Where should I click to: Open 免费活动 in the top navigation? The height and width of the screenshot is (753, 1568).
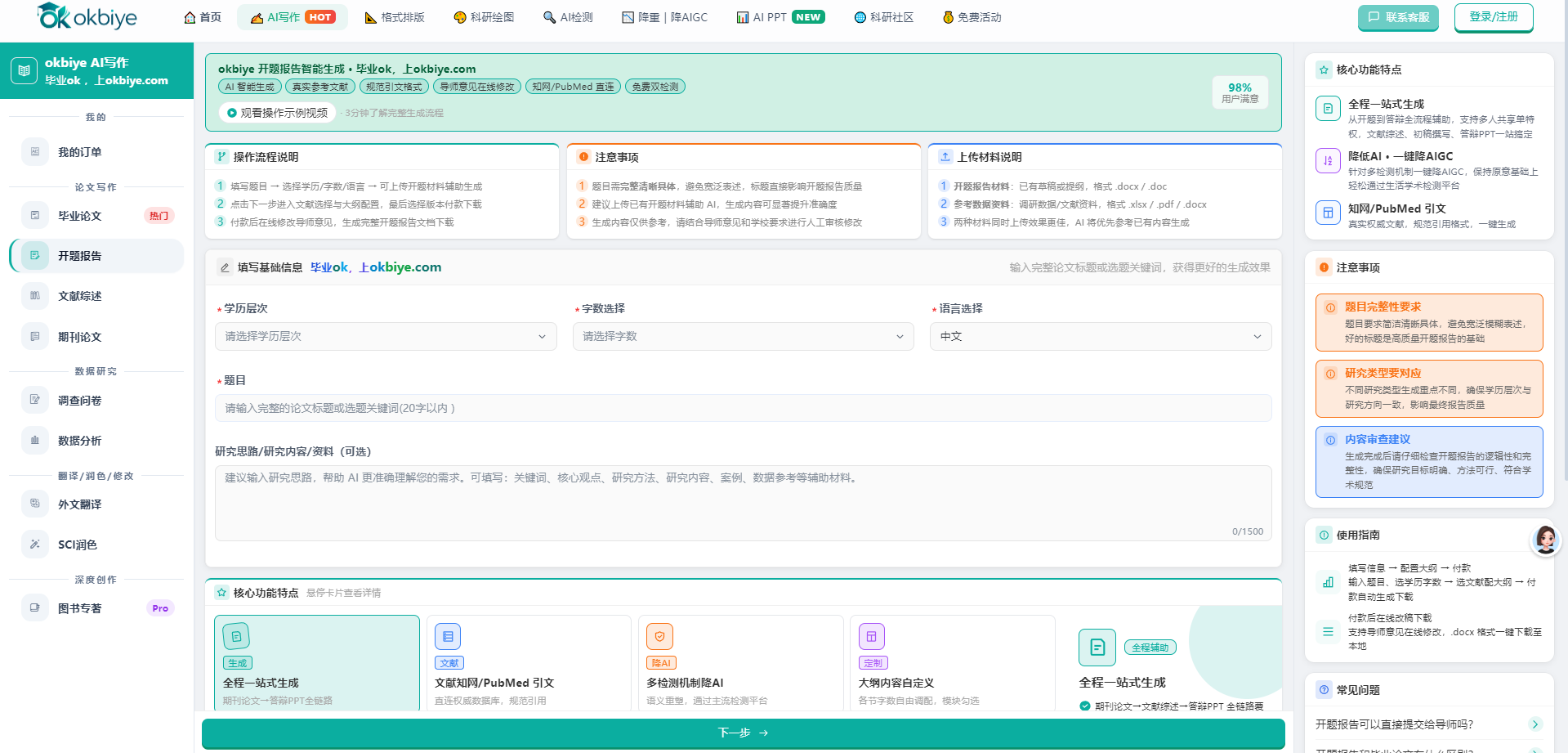coord(972,17)
